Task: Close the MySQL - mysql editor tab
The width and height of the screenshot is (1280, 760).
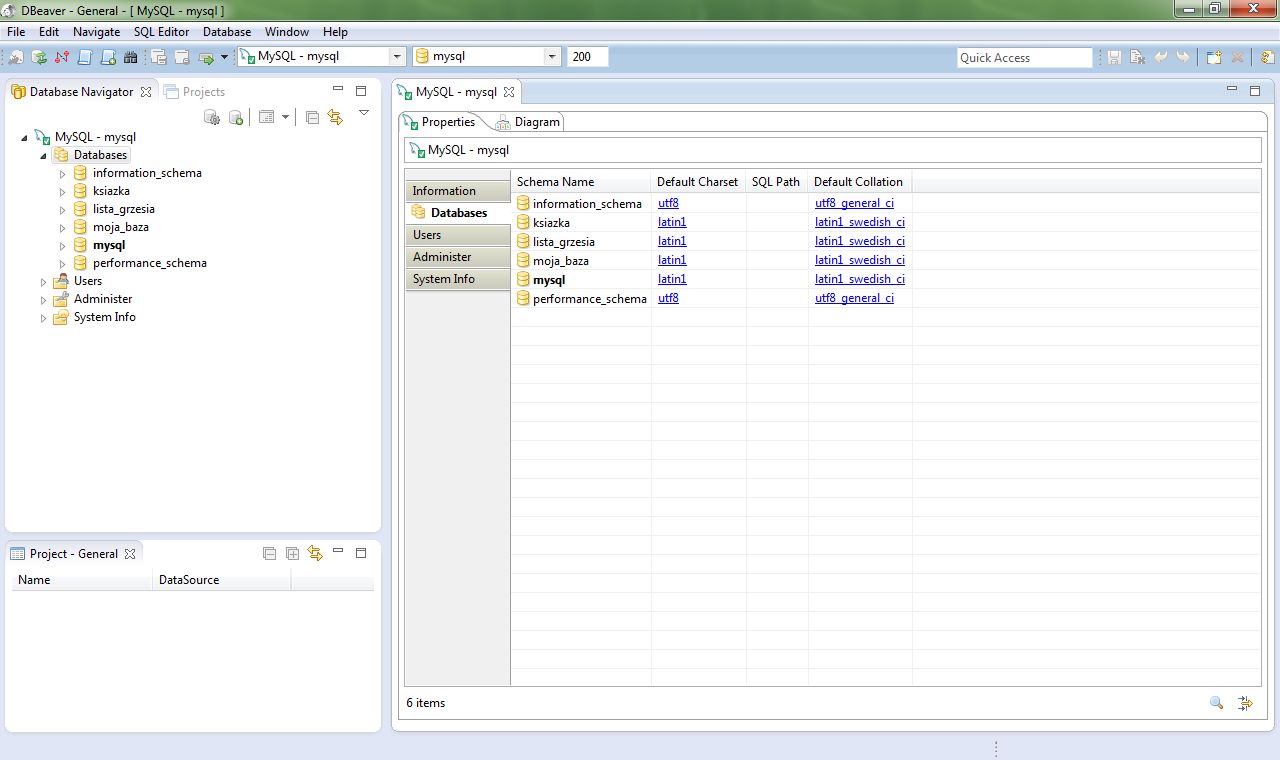Action: click(508, 92)
